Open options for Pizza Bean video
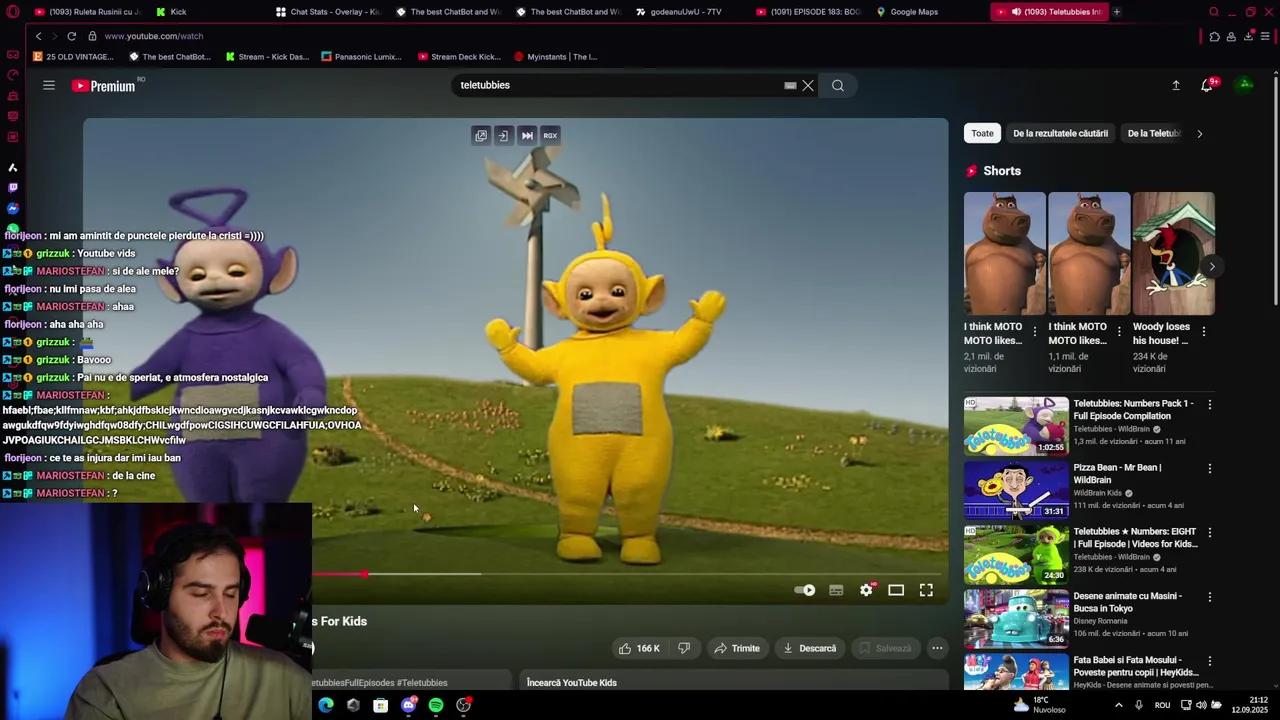The height and width of the screenshot is (720, 1280). coord(1210,469)
